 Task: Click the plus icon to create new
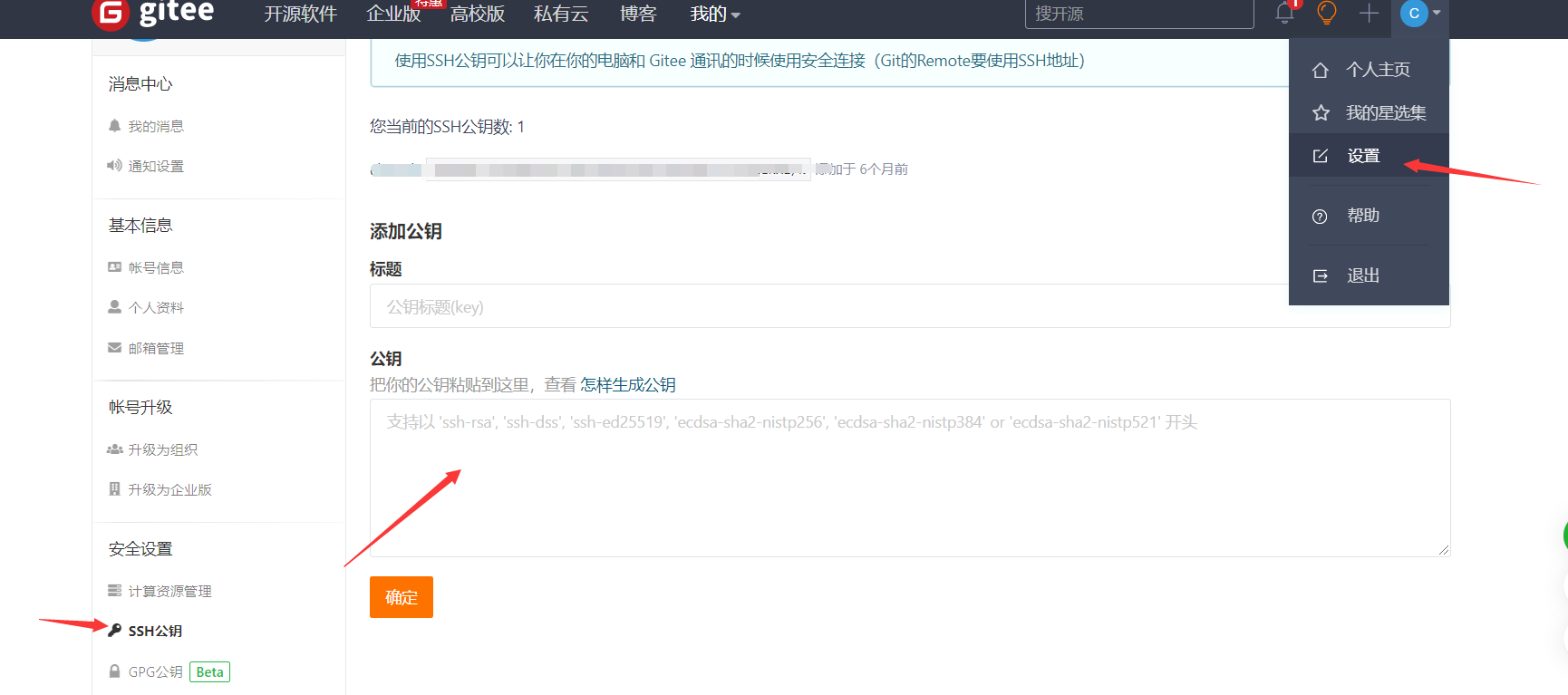[x=1369, y=13]
